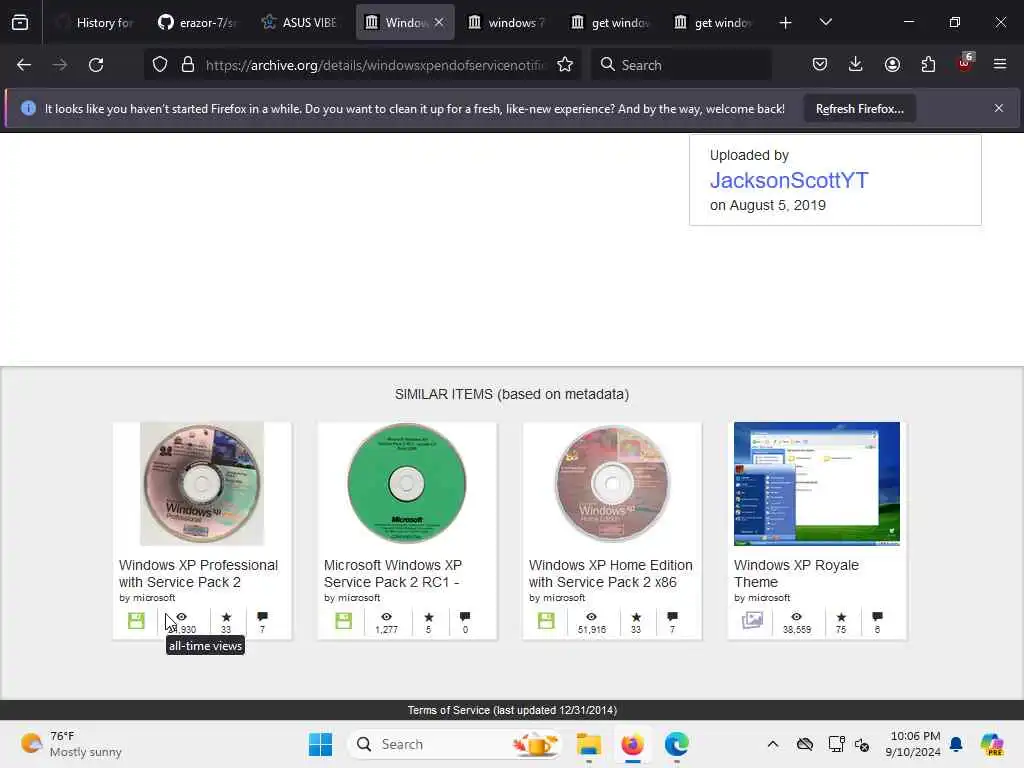Open the Windows Start menu
This screenshot has height=768, width=1024.
(320, 744)
